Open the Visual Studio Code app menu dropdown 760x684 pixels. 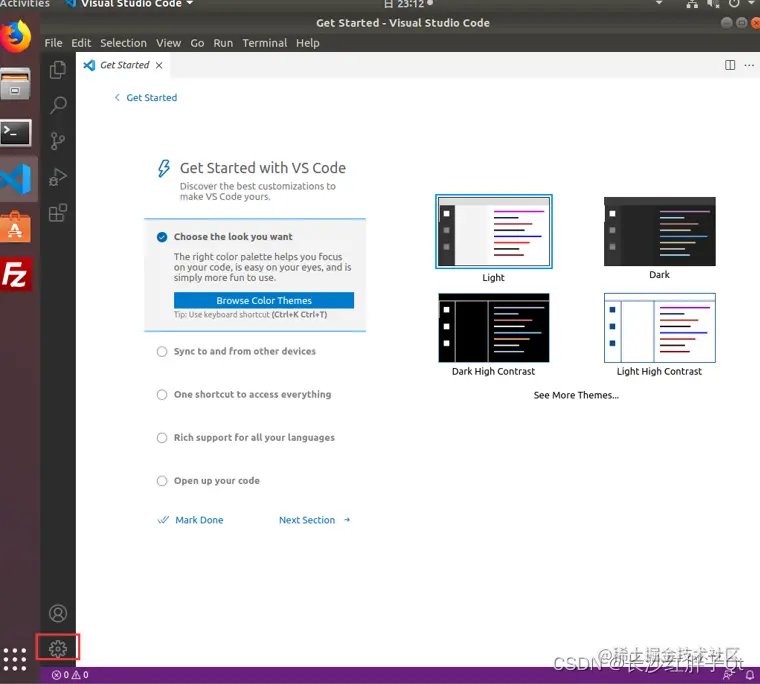point(130,4)
